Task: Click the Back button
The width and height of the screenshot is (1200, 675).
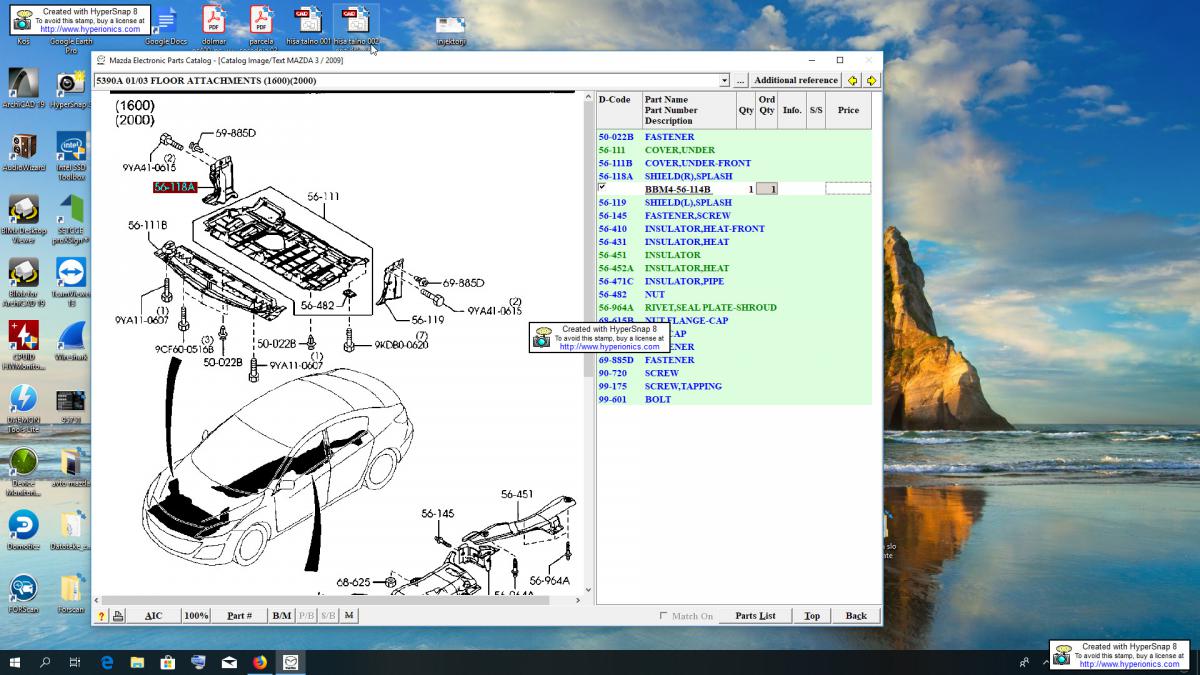Action: [x=856, y=616]
